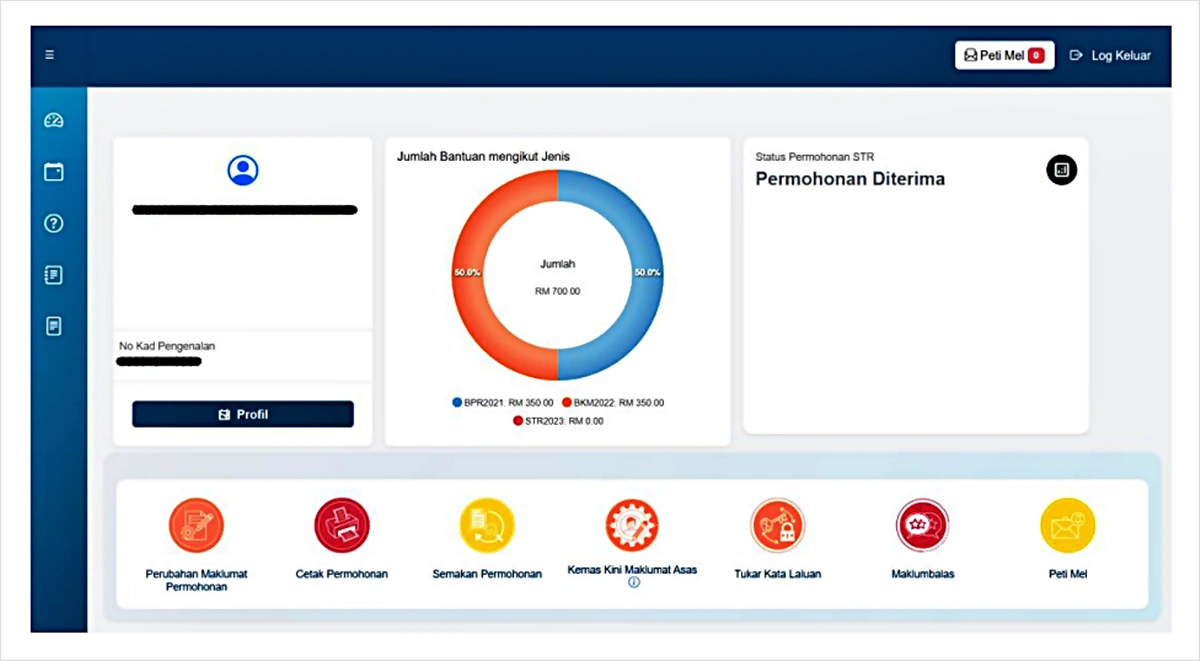This screenshot has height=661, width=1200.
Task: Open the yellow Peti Mel envelope icon
Action: pos(1067,526)
